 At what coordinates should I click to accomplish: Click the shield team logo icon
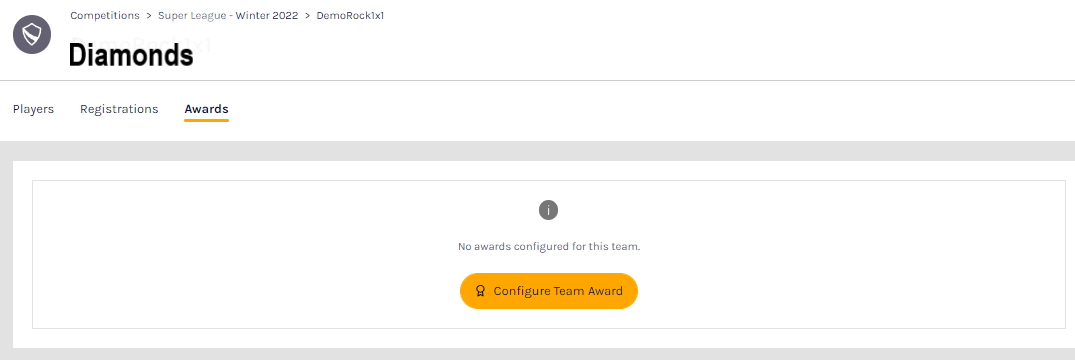32,34
